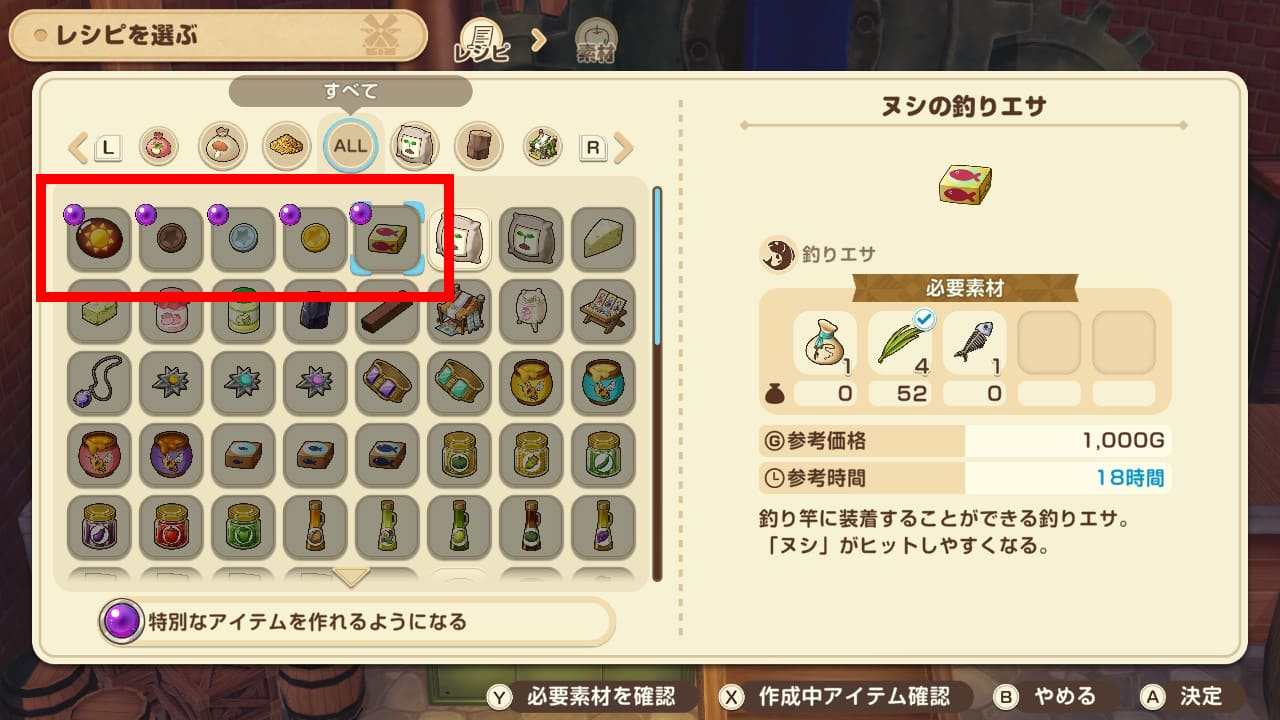Viewport: 1280px width, 720px height.
Task: Pick the purple gem necklace recipe
Action: click(99, 384)
